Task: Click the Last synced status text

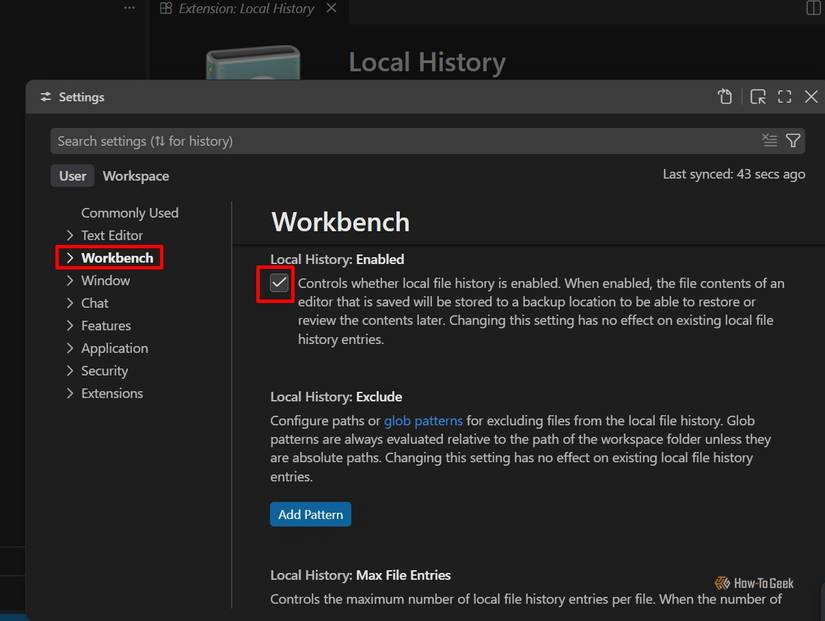Action: pyautogui.click(x=733, y=174)
